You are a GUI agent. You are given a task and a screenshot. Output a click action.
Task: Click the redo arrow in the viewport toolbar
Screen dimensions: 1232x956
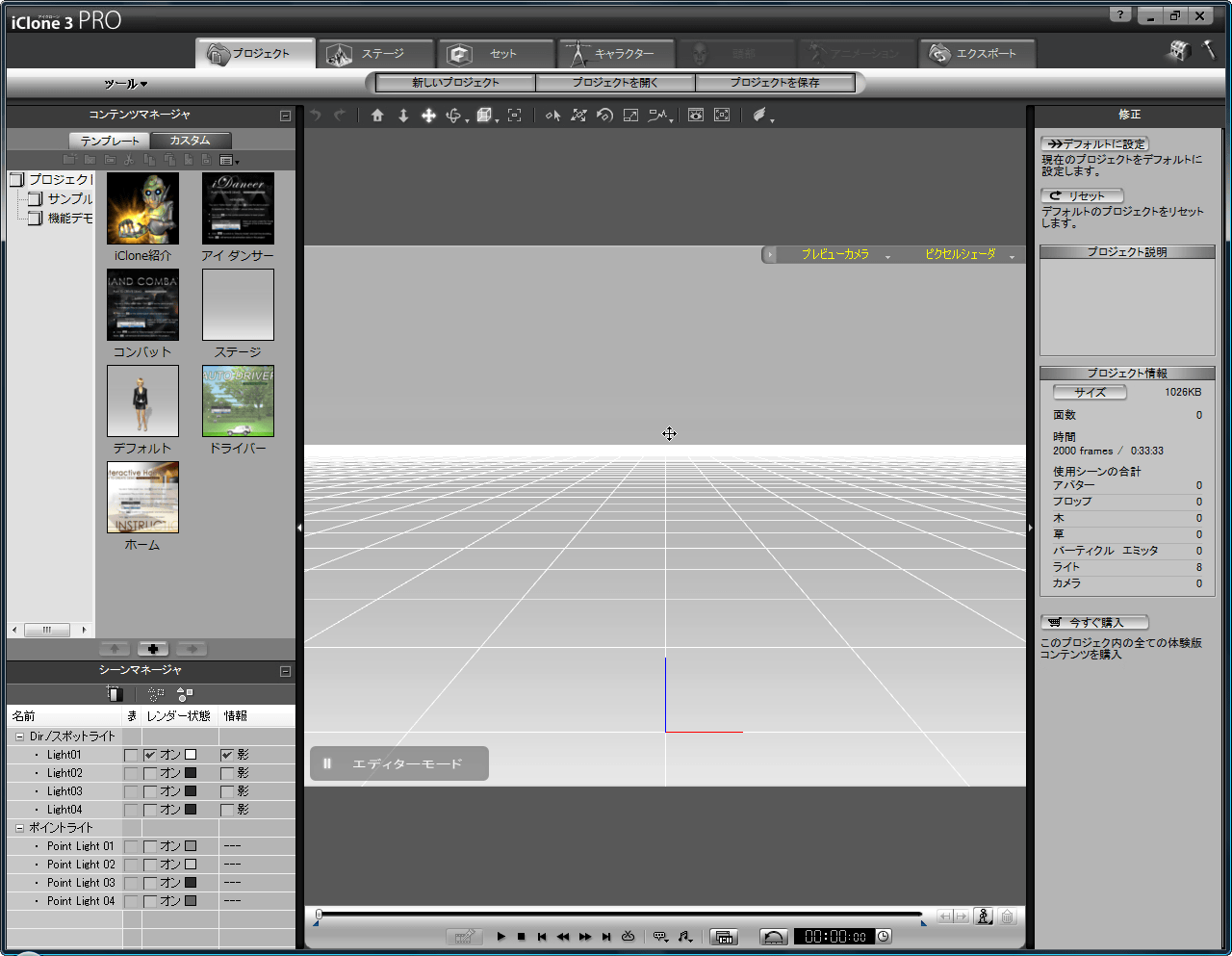pyautogui.click(x=339, y=115)
